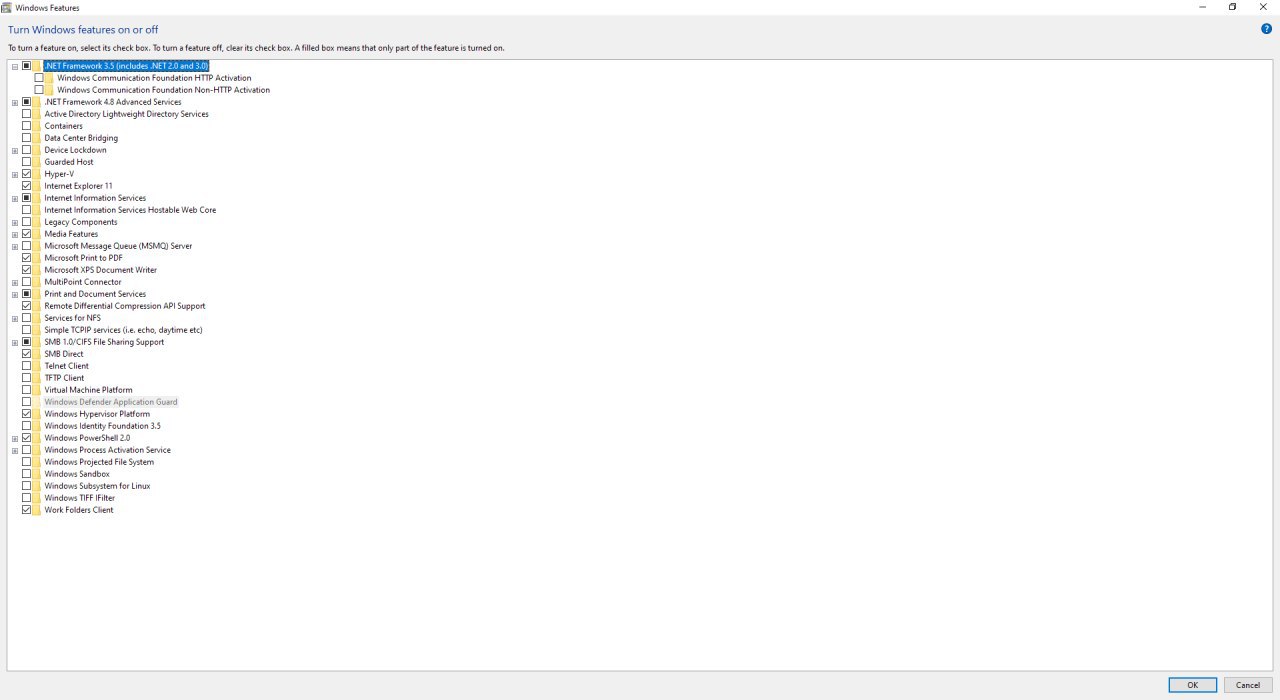Image resolution: width=1280 pixels, height=700 pixels.
Task: Select the "Windows Hypervisor Platform" row text
Action: [97, 414]
